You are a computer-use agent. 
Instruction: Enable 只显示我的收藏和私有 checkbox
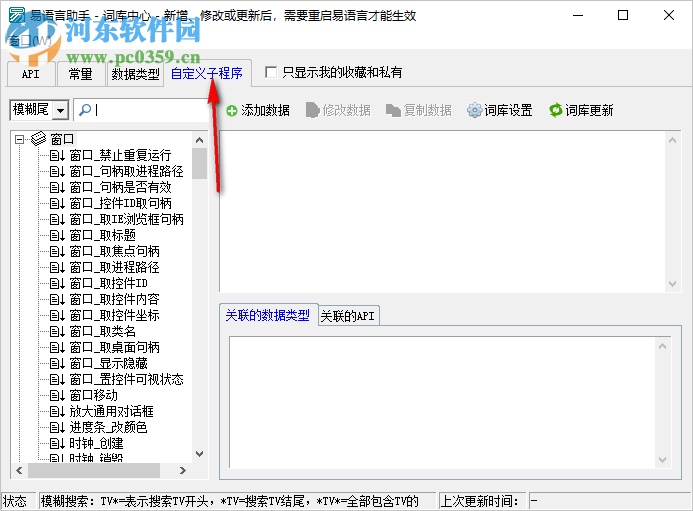point(270,72)
